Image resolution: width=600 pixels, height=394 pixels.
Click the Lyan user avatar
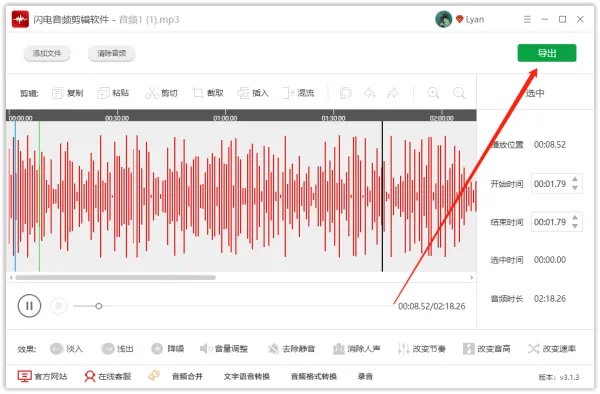[x=443, y=19]
